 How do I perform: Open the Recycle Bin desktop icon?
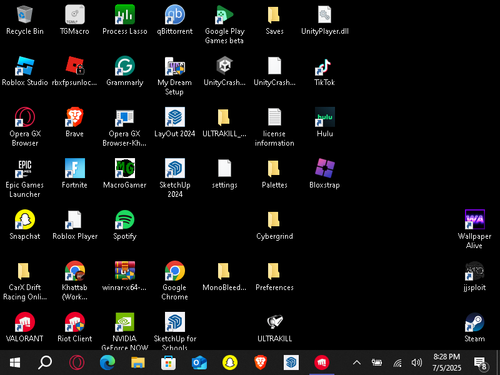tap(25, 15)
